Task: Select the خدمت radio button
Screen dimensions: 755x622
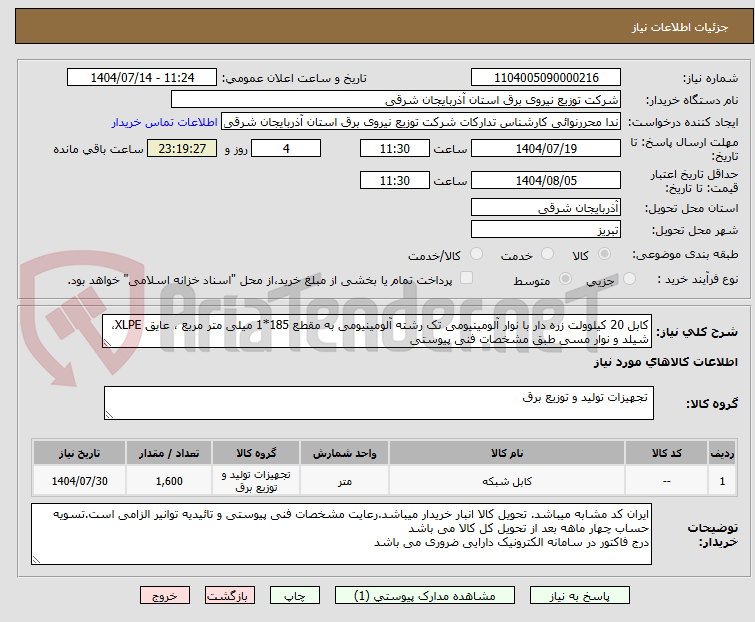Action: coord(547,254)
